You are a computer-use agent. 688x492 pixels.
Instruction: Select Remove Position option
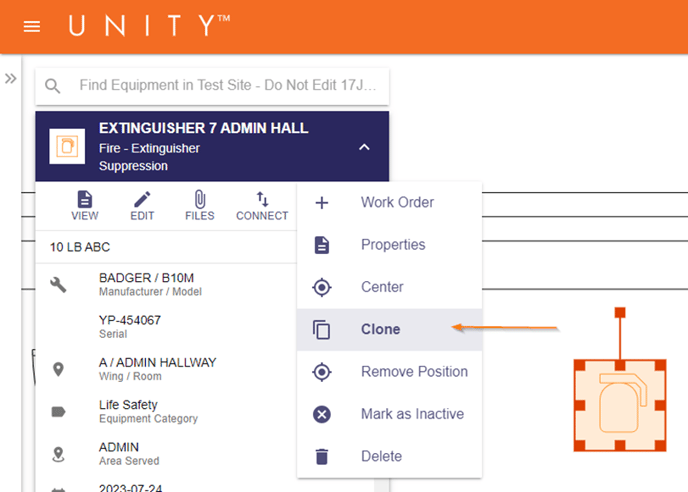(390, 372)
